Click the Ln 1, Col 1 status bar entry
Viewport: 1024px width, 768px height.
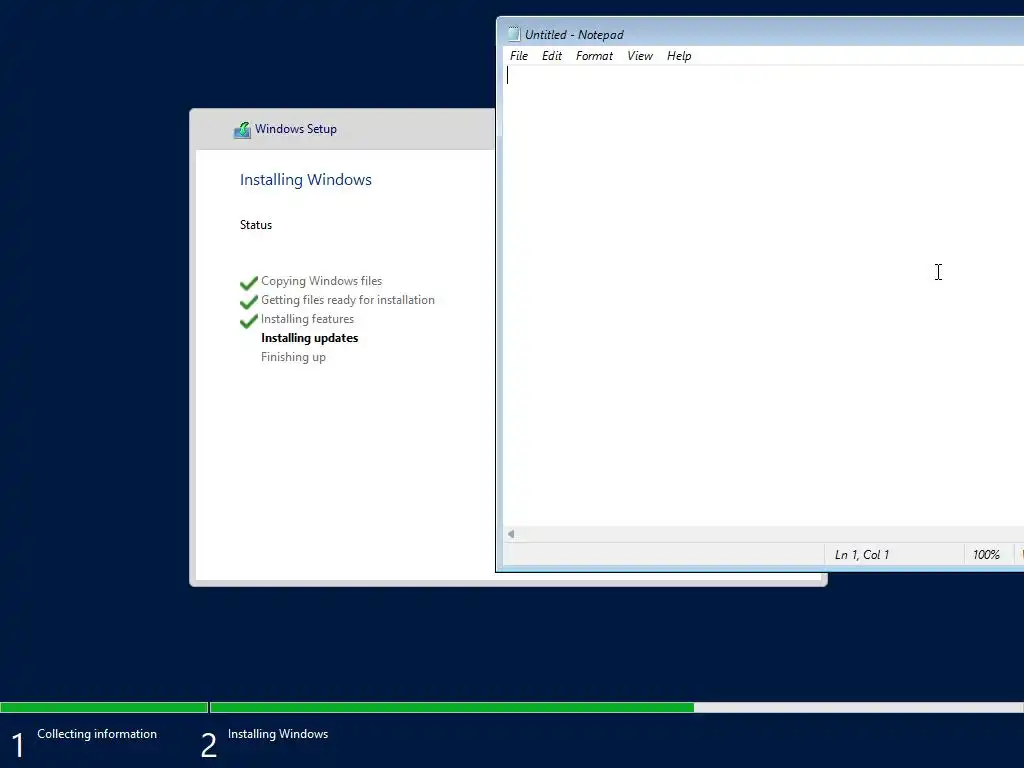point(861,554)
